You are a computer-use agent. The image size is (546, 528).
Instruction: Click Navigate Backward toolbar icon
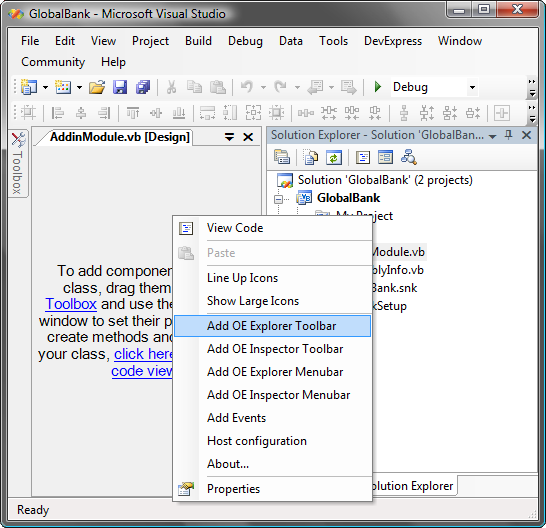(x=315, y=87)
